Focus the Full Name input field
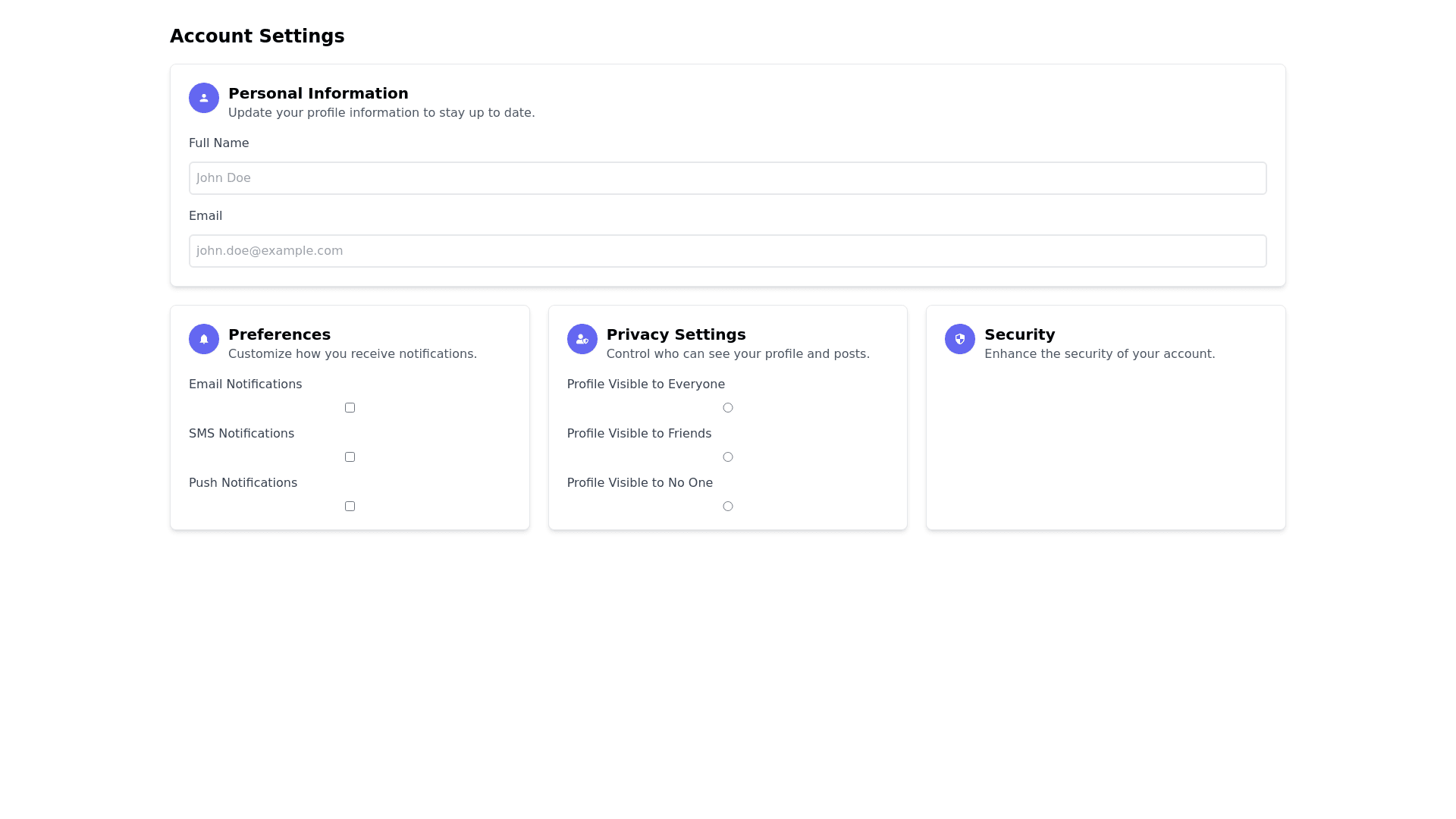This screenshot has width=1456, height=819. pos(727,178)
